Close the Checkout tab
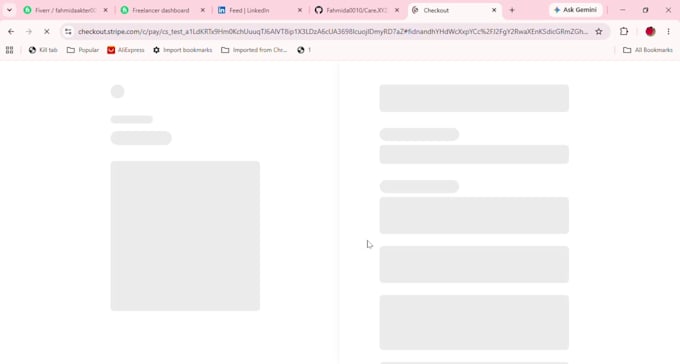 point(494,10)
